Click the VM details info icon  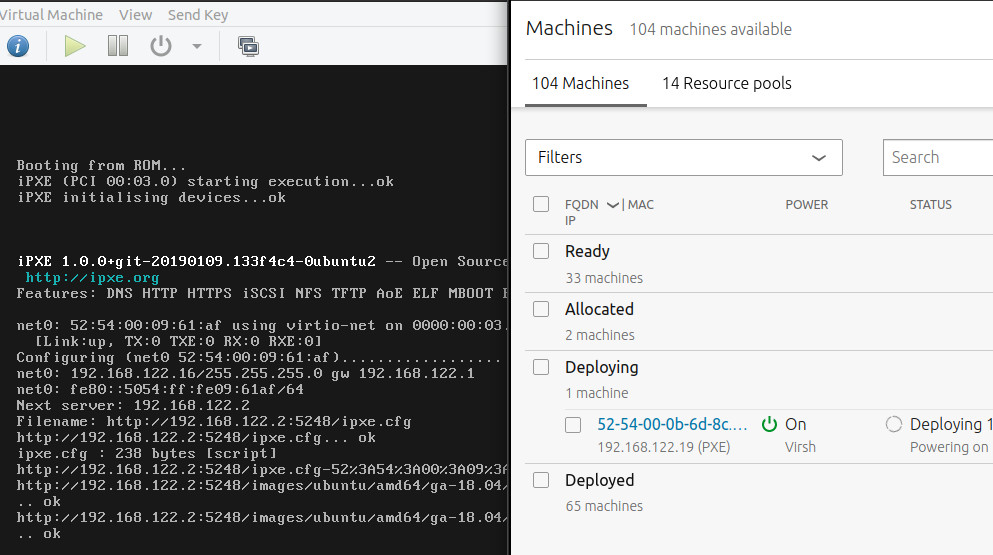click(x=17, y=46)
